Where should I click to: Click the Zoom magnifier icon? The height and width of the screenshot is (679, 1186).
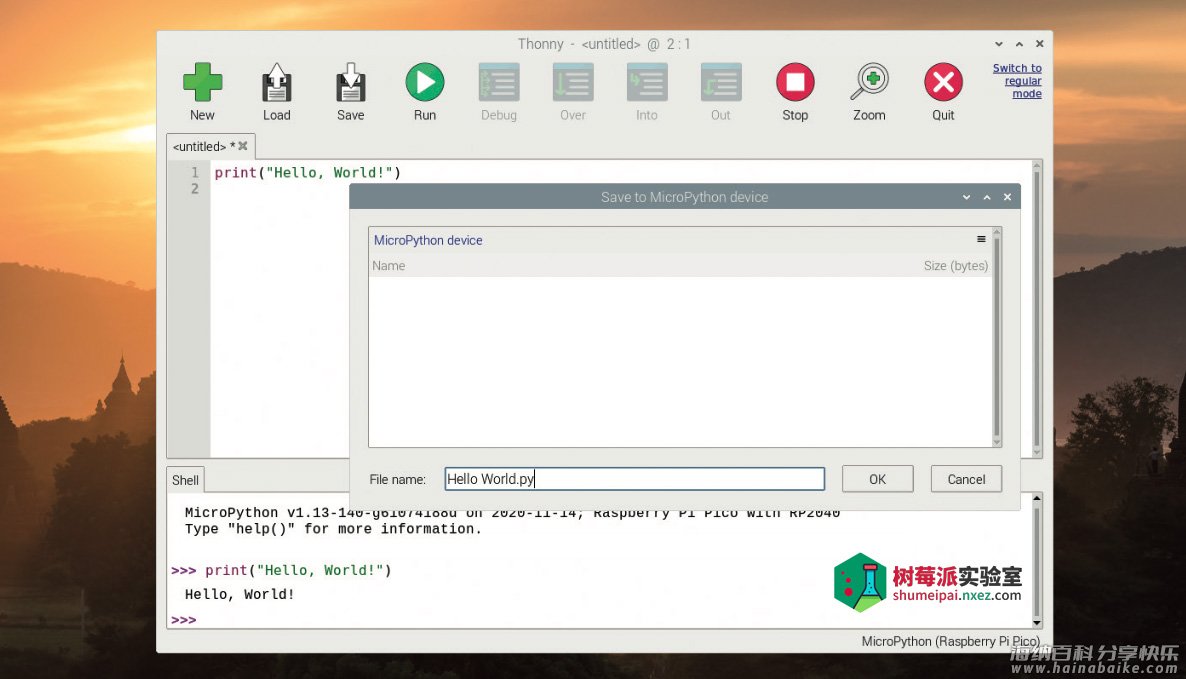(869, 82)
